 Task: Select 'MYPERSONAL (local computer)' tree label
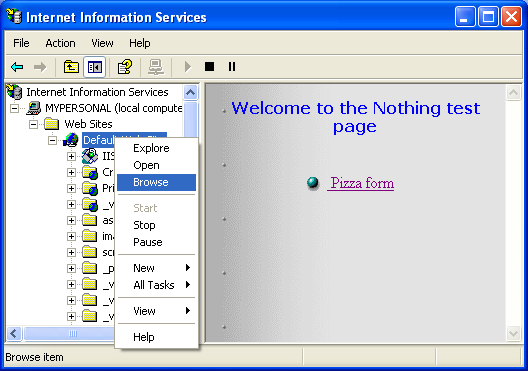pyautogui.click(x=114, y=108)
